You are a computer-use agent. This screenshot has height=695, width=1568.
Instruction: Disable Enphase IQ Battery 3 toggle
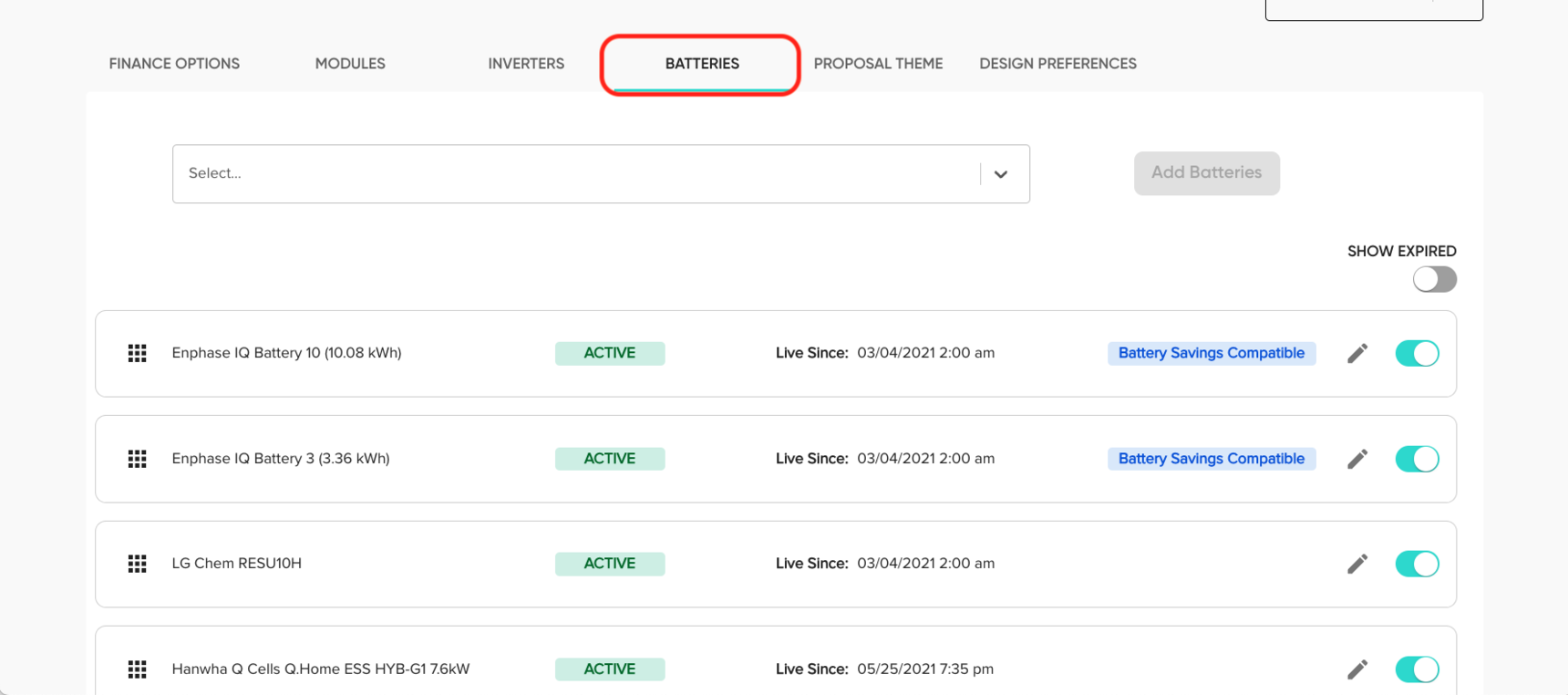tap(1418, 459)
